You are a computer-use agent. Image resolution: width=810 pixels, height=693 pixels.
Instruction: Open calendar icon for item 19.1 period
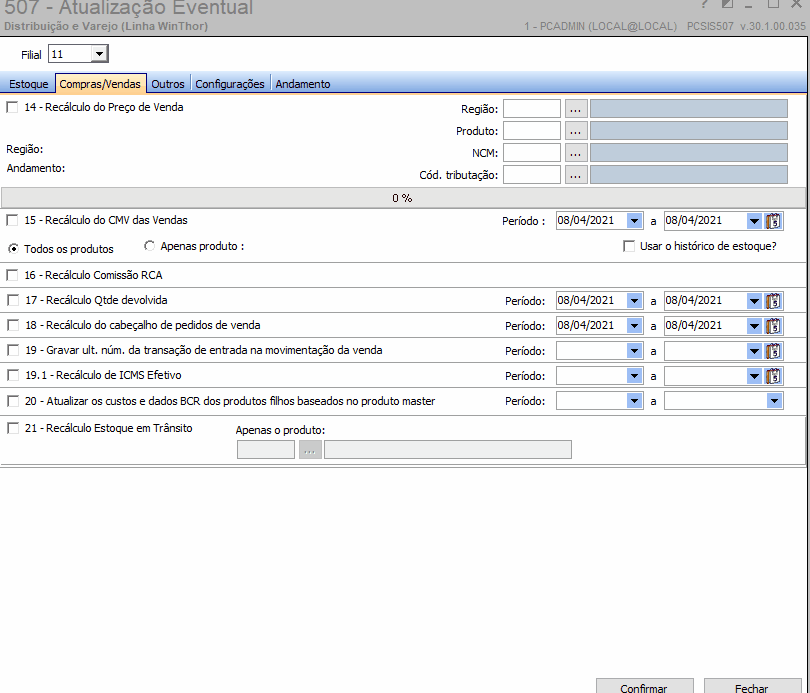tap(773, 376)
